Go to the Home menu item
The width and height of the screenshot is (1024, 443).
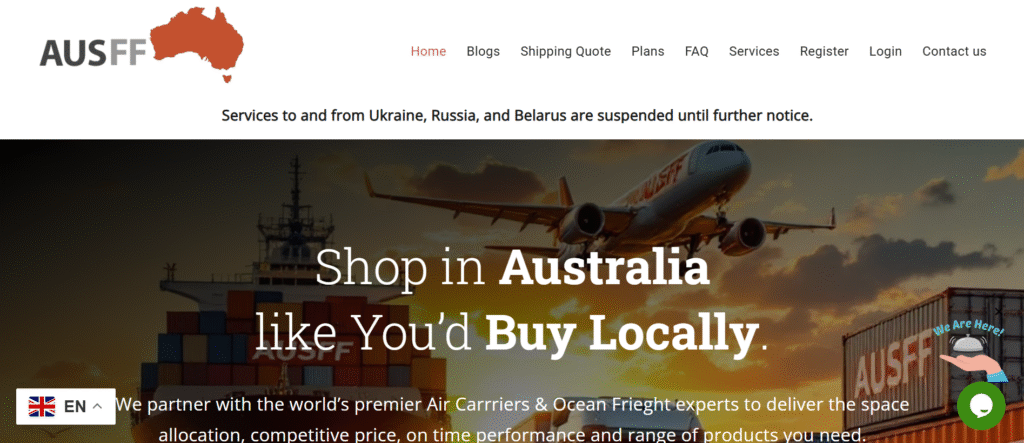[428, 51]
